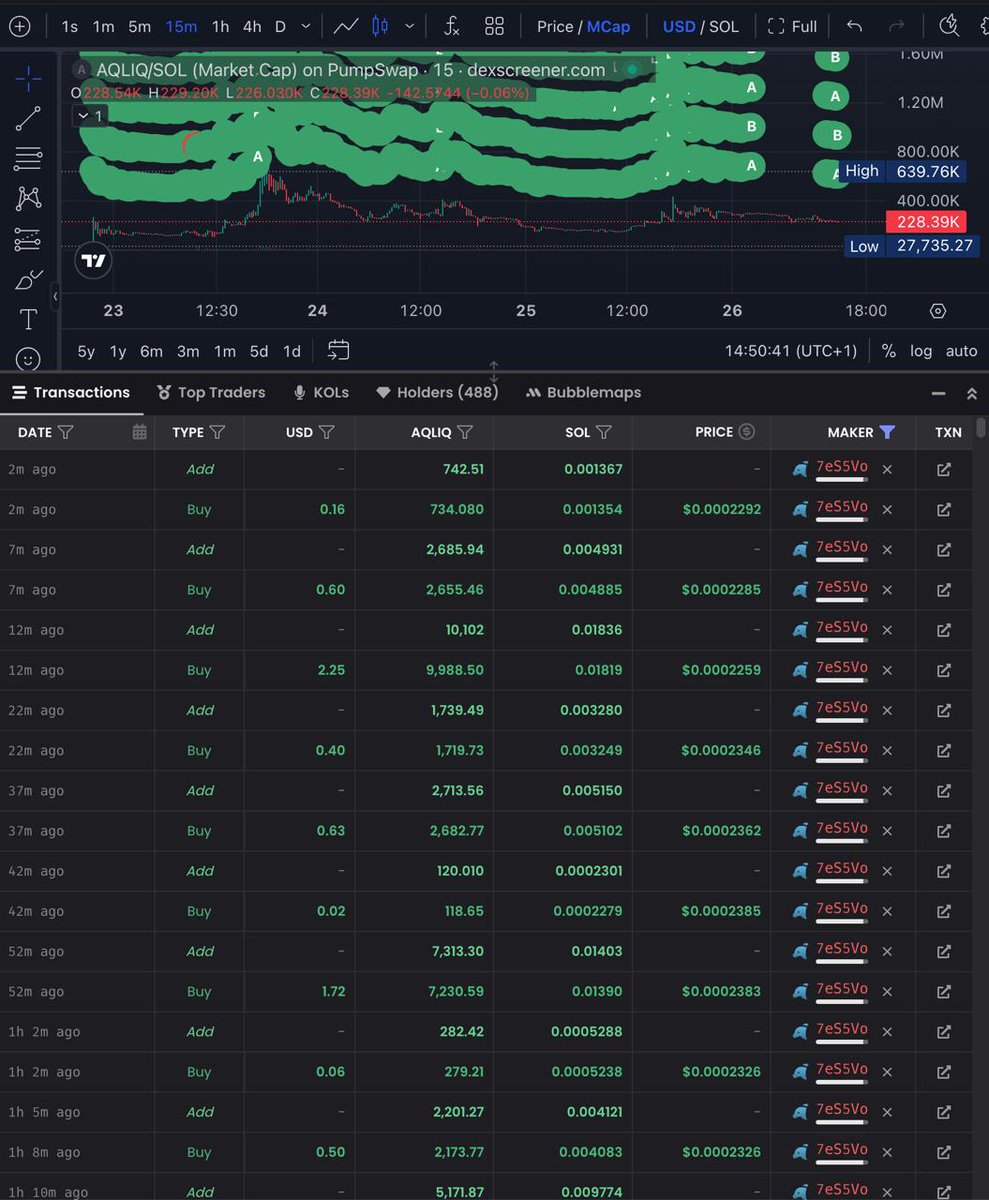
Task: Open the TYPE column filter
Action: point(217,432)
